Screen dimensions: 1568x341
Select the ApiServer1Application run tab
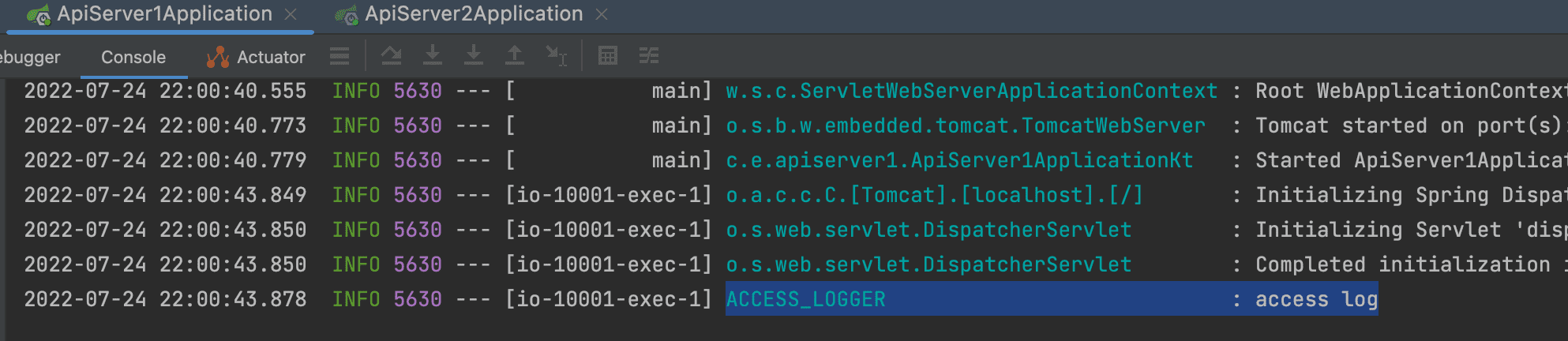tap(164, 14)
